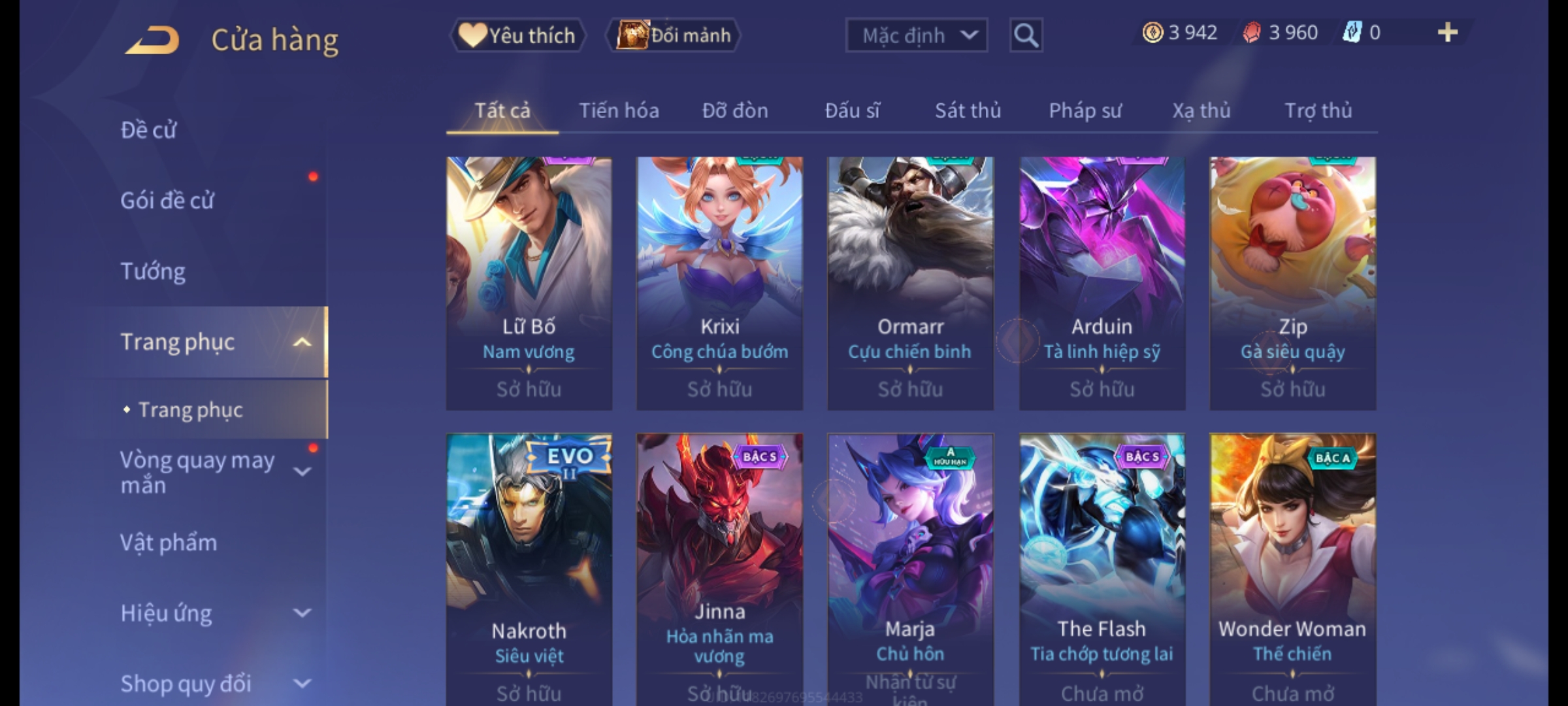Tap the back arrow icon beside Cửa hàng

(152, 40)
